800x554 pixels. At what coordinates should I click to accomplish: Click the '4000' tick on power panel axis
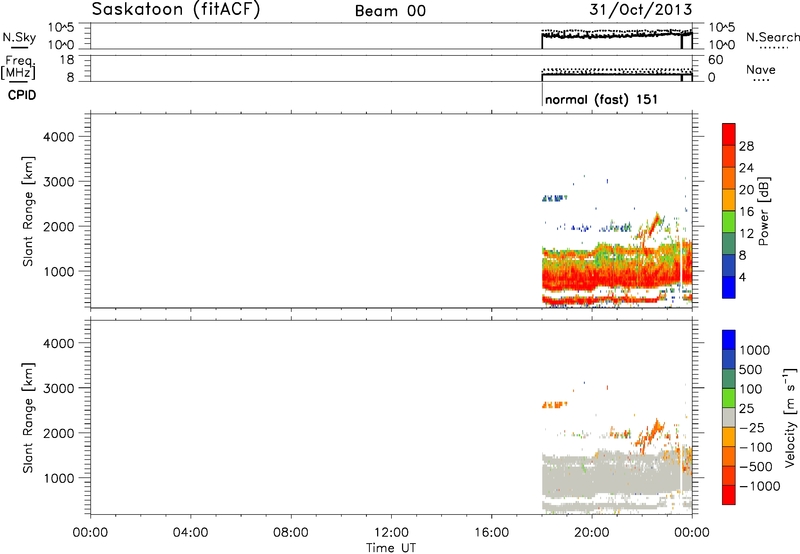(x=59, y=137)
